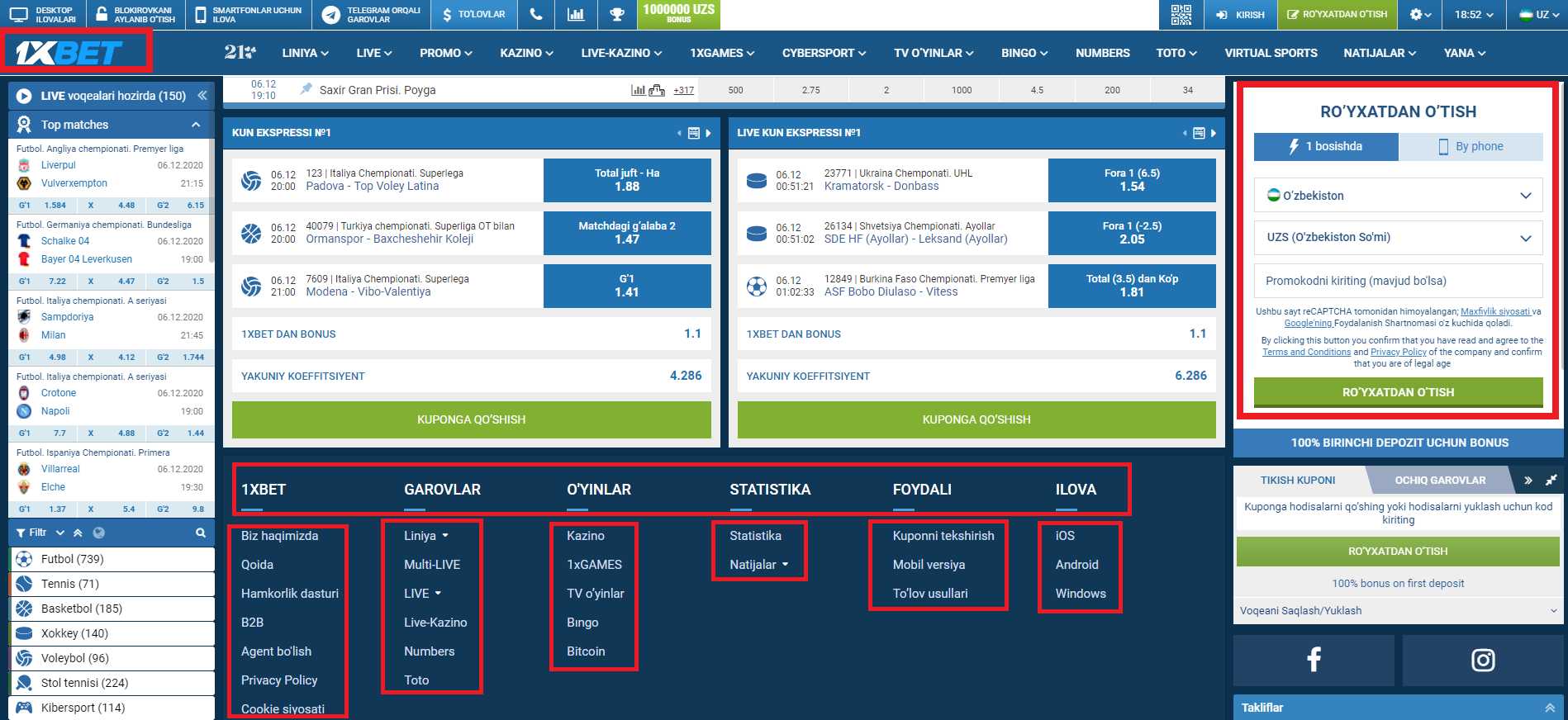This screenshot has height=720, width=1568.
Task: Select the Fora 1 (6.5) 1.54 odds
Action: 1132,180
